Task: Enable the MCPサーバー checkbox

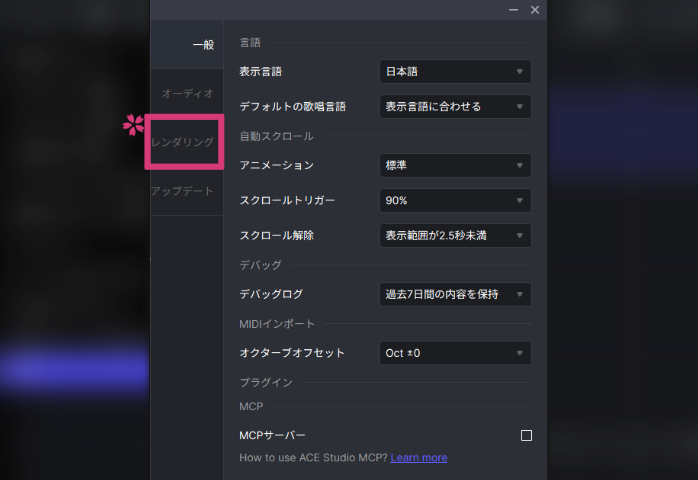Action: (x=527, y=436)
